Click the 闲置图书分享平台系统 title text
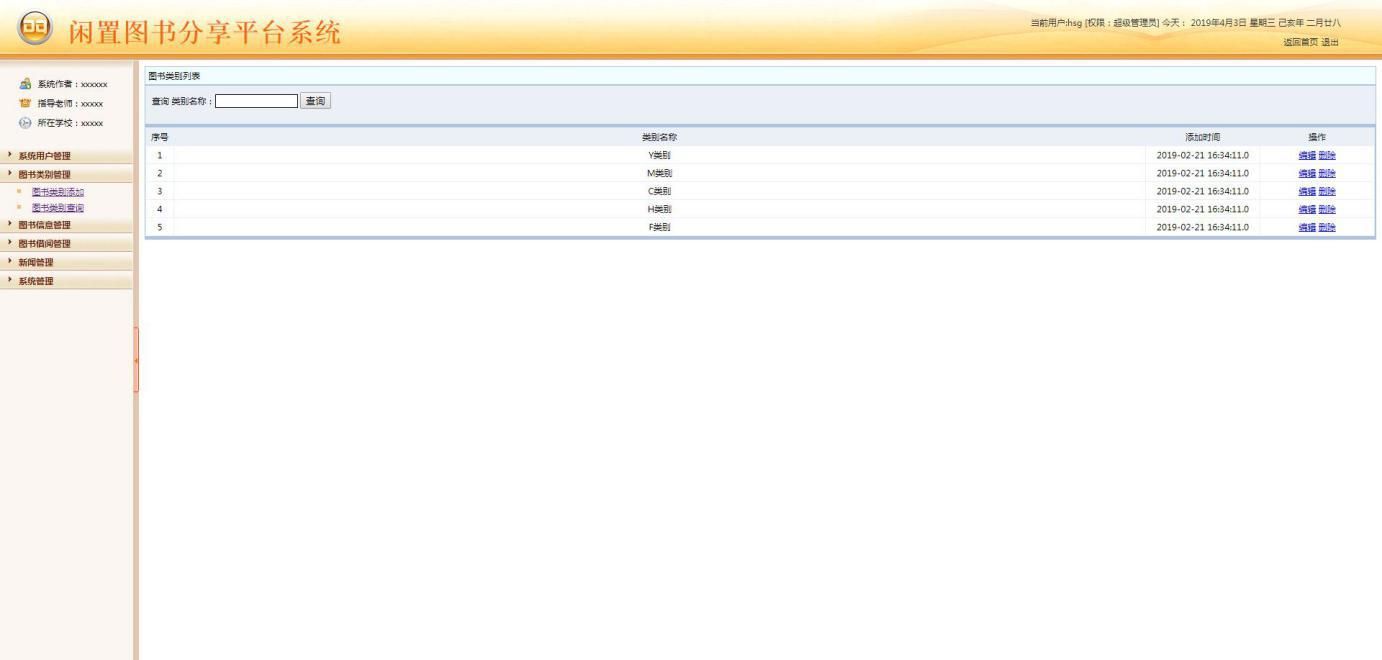Image resolution: width=1382 pixels, height=660 pixels. pyautogui.click(x=204, y=32)
